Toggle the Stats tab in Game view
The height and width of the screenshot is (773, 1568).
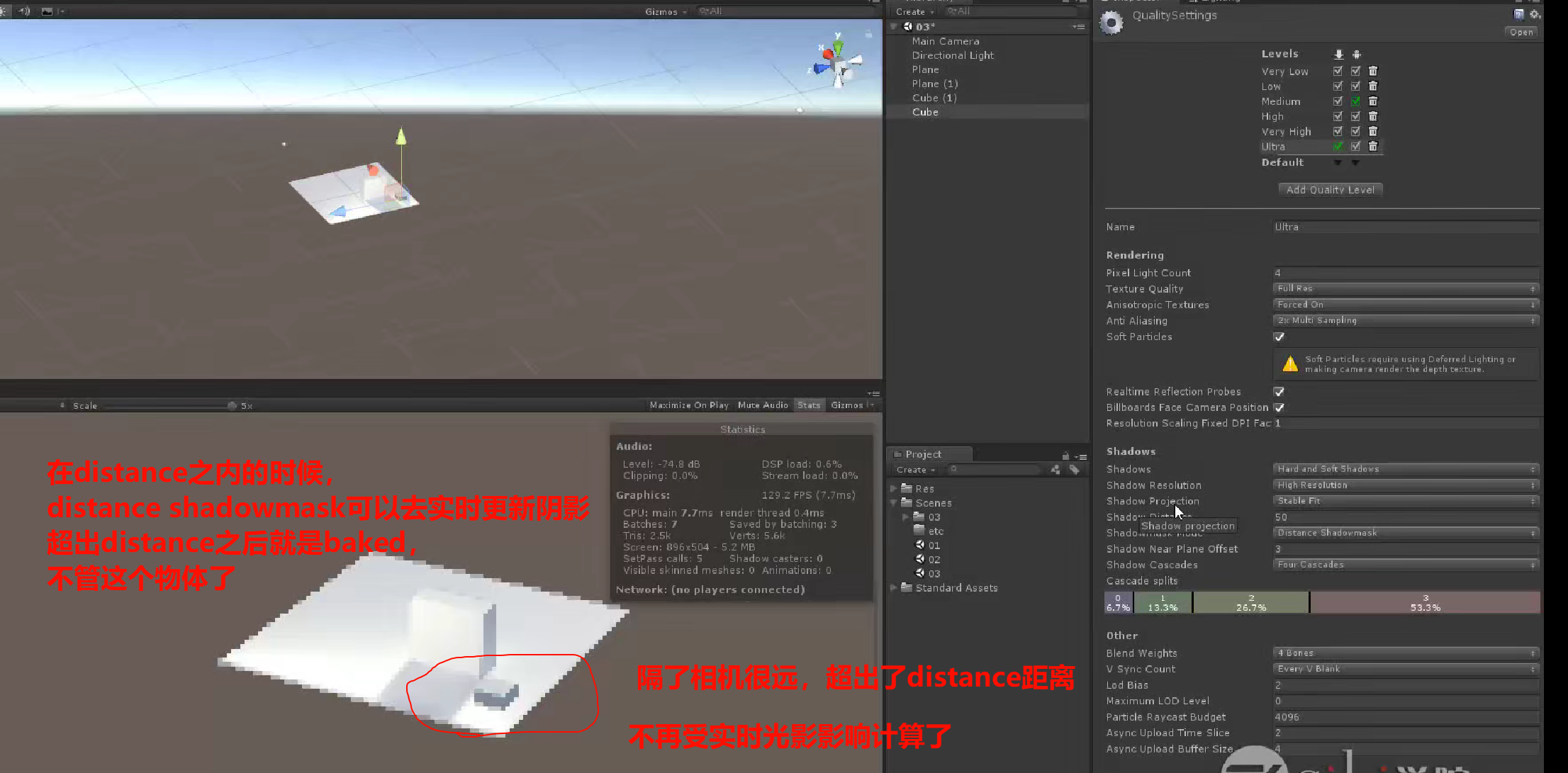pyautogui.click(x=808, y=405)
